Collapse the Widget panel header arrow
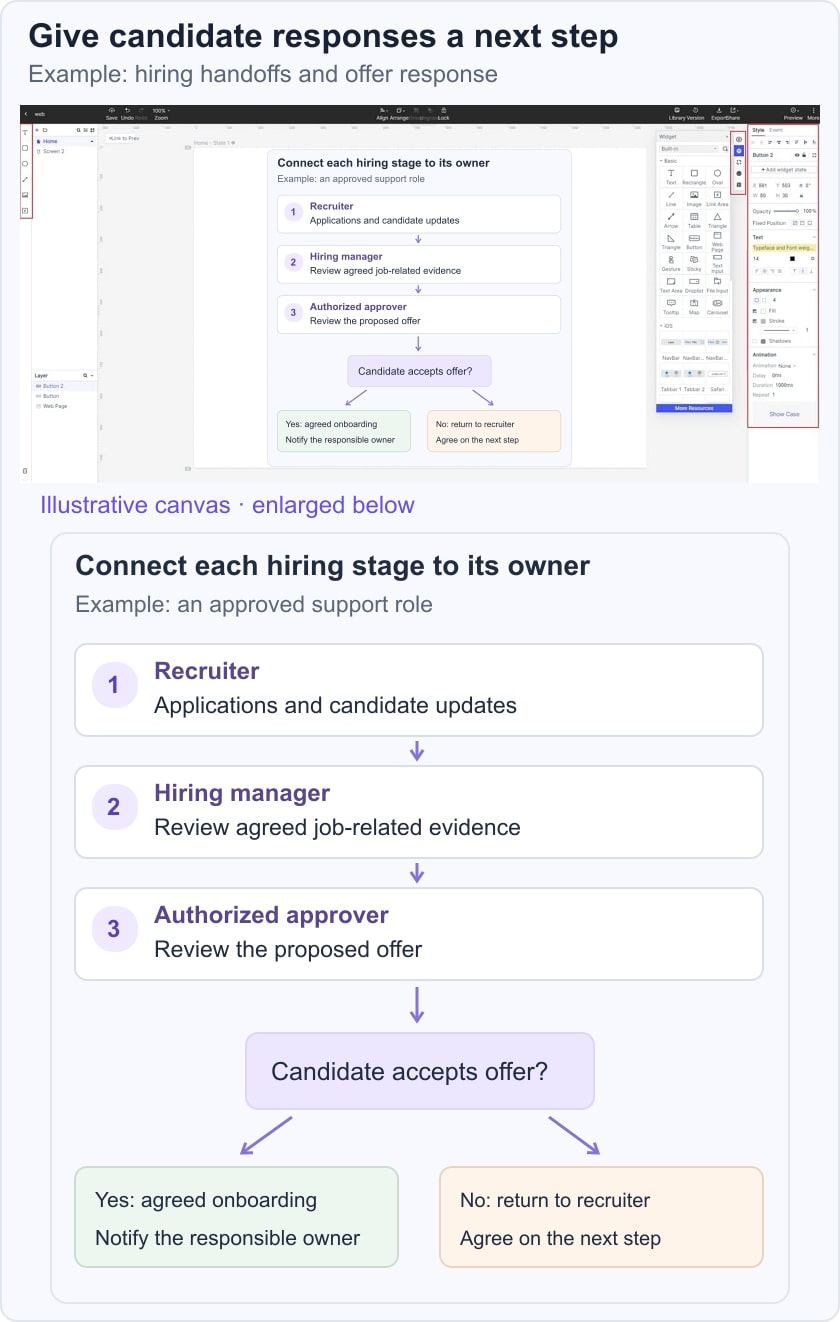 click(727, 137)
